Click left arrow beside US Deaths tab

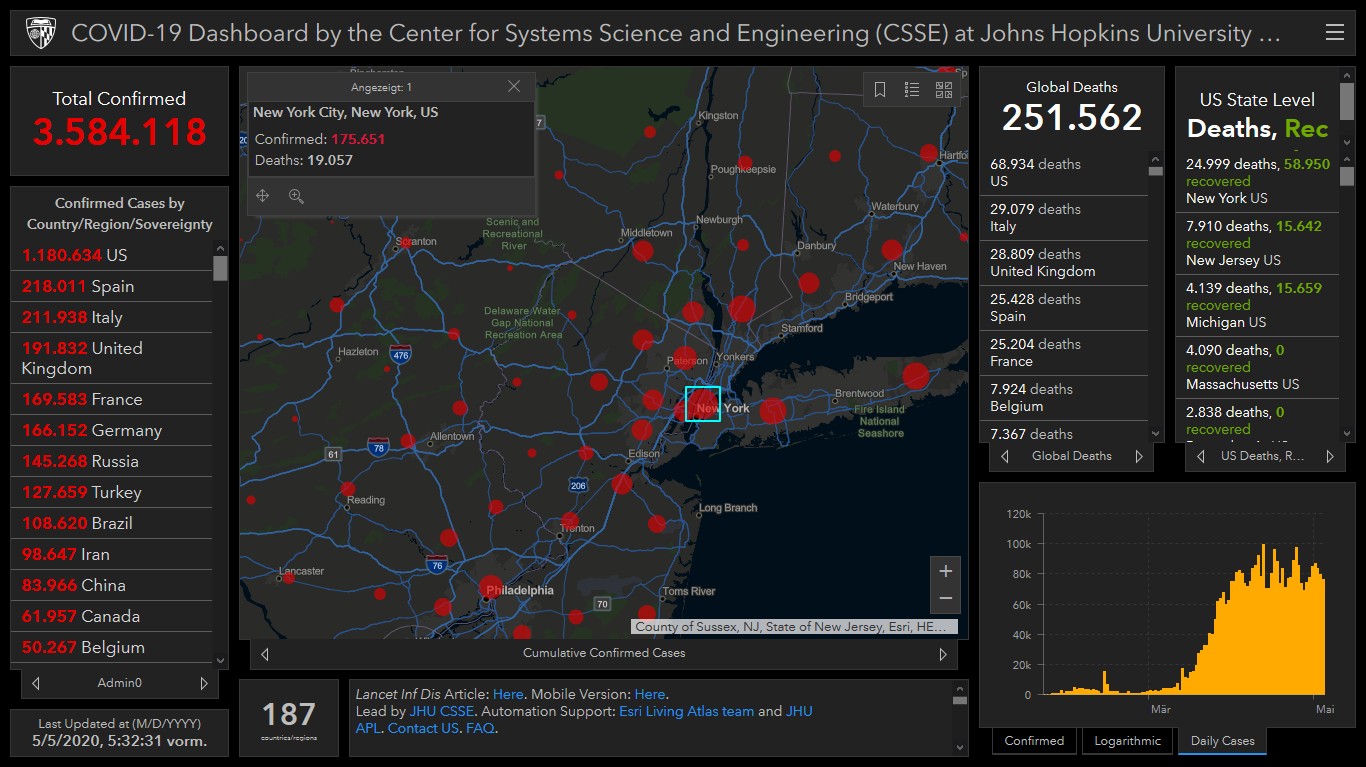[1200, 456]
